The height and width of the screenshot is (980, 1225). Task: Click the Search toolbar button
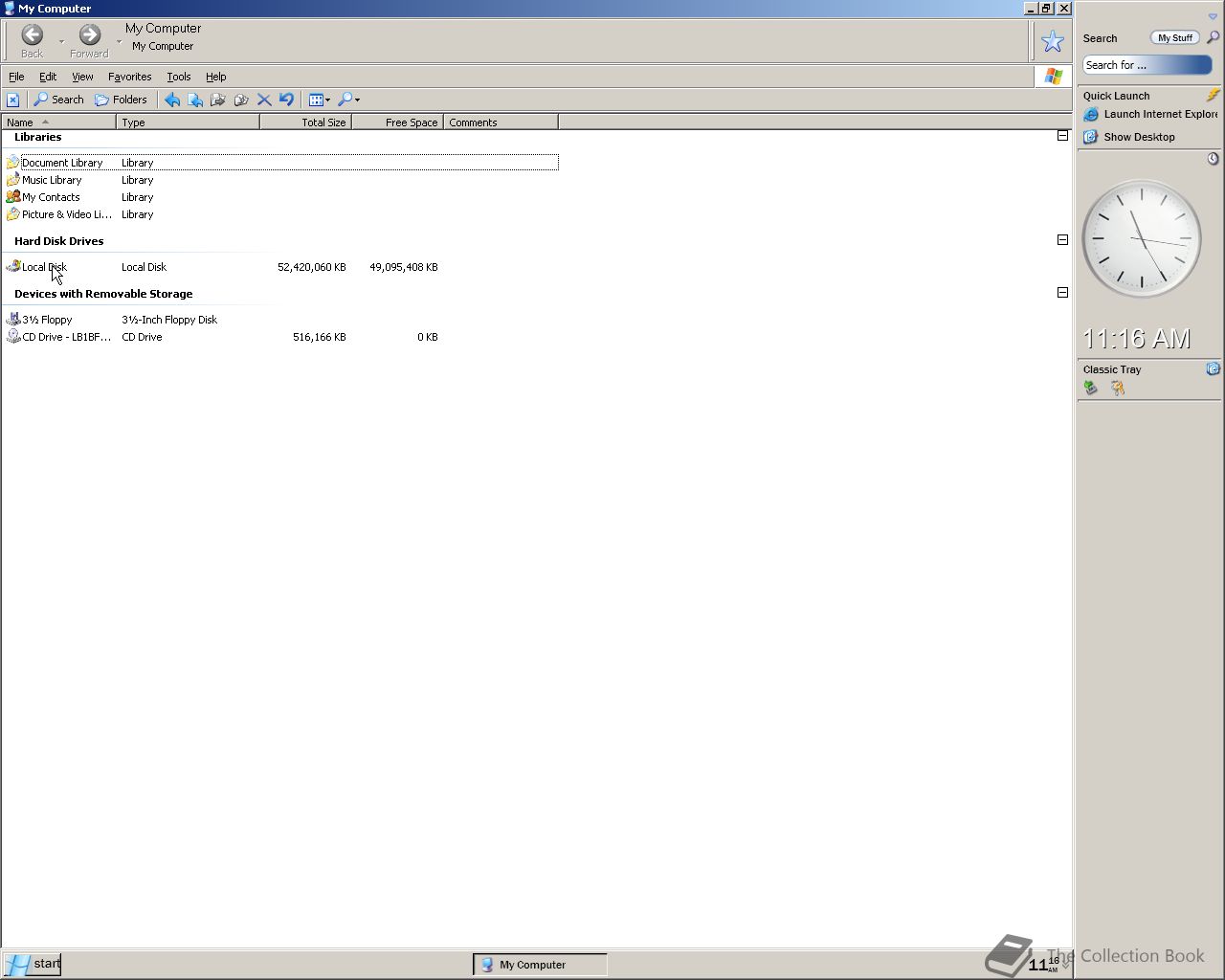coord(59,100)
